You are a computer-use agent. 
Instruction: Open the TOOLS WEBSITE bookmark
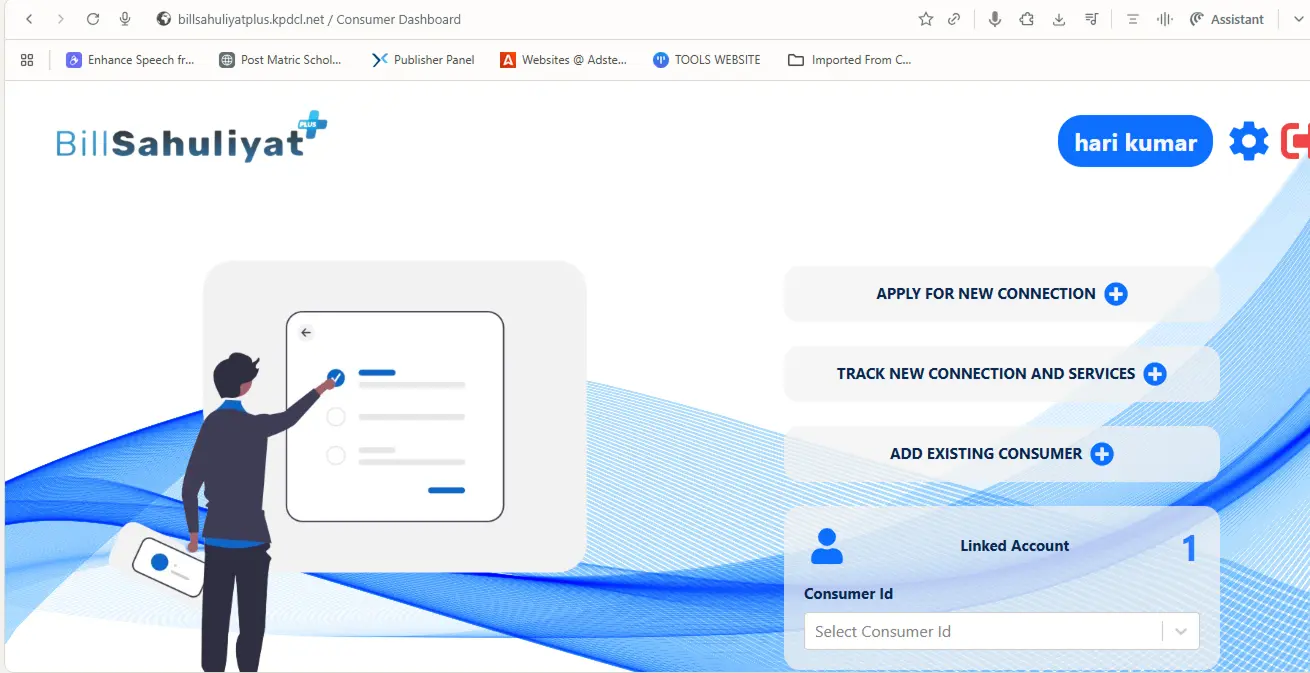click(x=707, y=60)
